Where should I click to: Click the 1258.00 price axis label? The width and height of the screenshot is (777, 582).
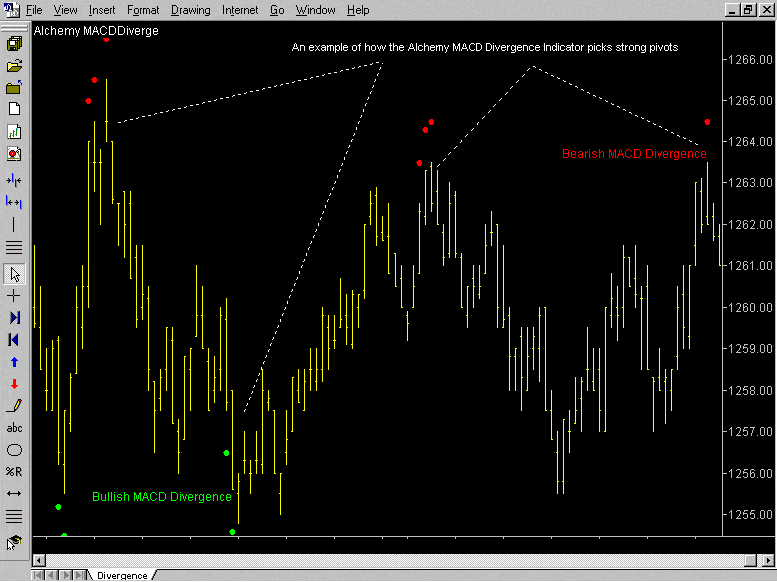750,391
